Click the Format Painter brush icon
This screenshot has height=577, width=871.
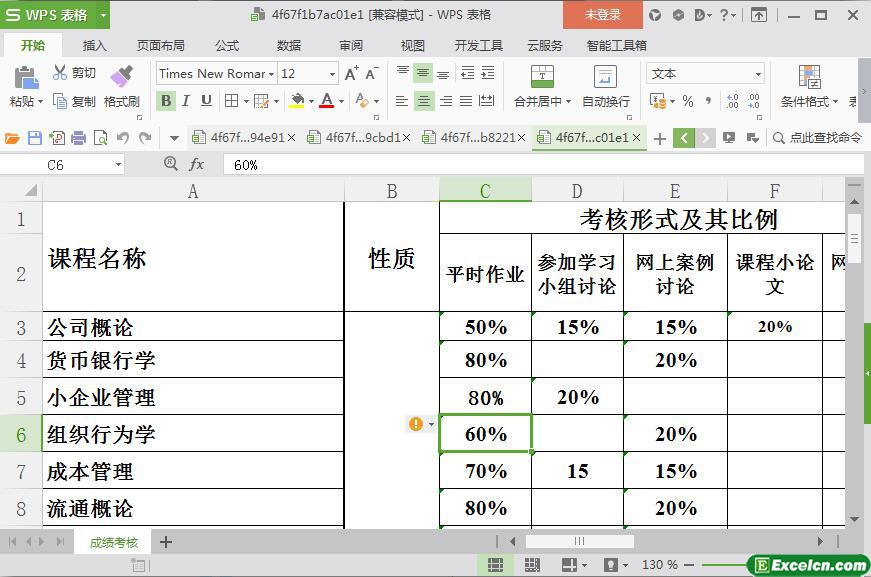coord(121,76)
